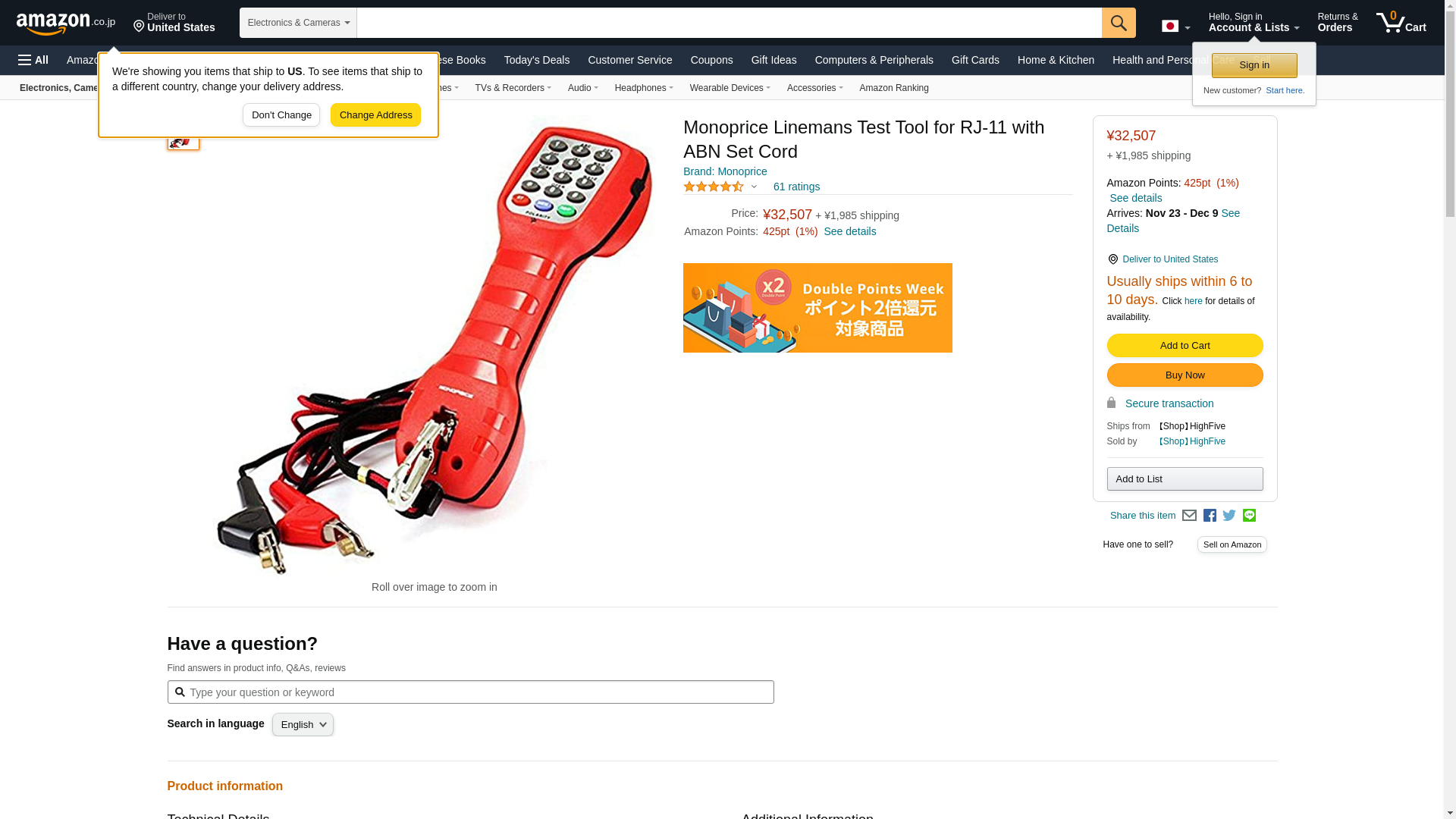Share this item on Facebook
The image size is (1456, 819).
[x=1210, y=516]
